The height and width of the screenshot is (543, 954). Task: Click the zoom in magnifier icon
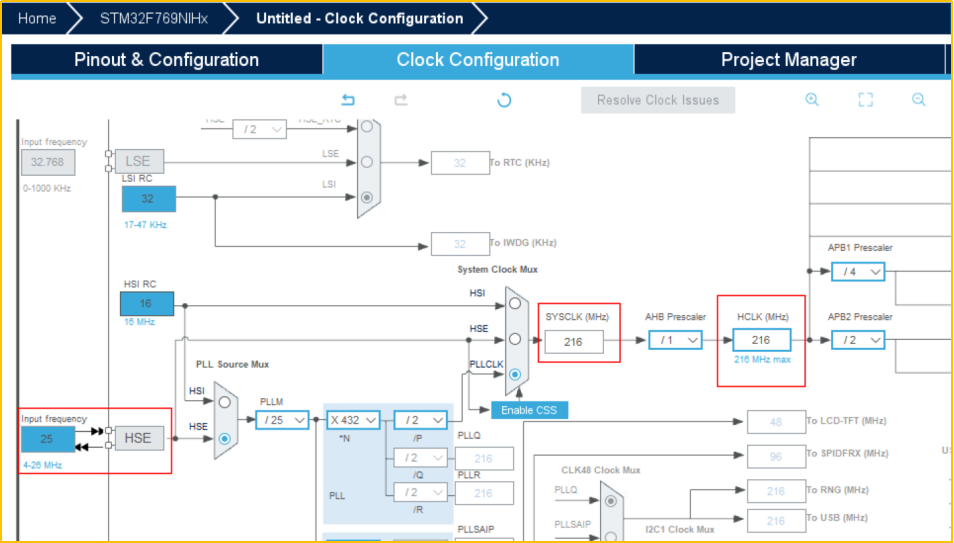tap(812, 100)
